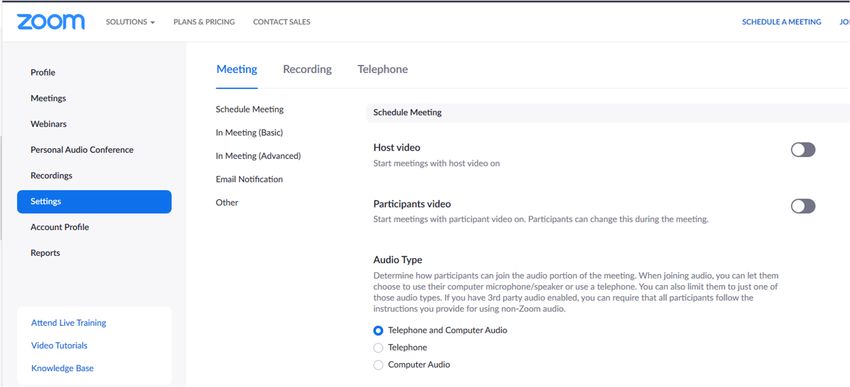
Task: Open Personal Audio Conference section
Action: tap(82, 150)
